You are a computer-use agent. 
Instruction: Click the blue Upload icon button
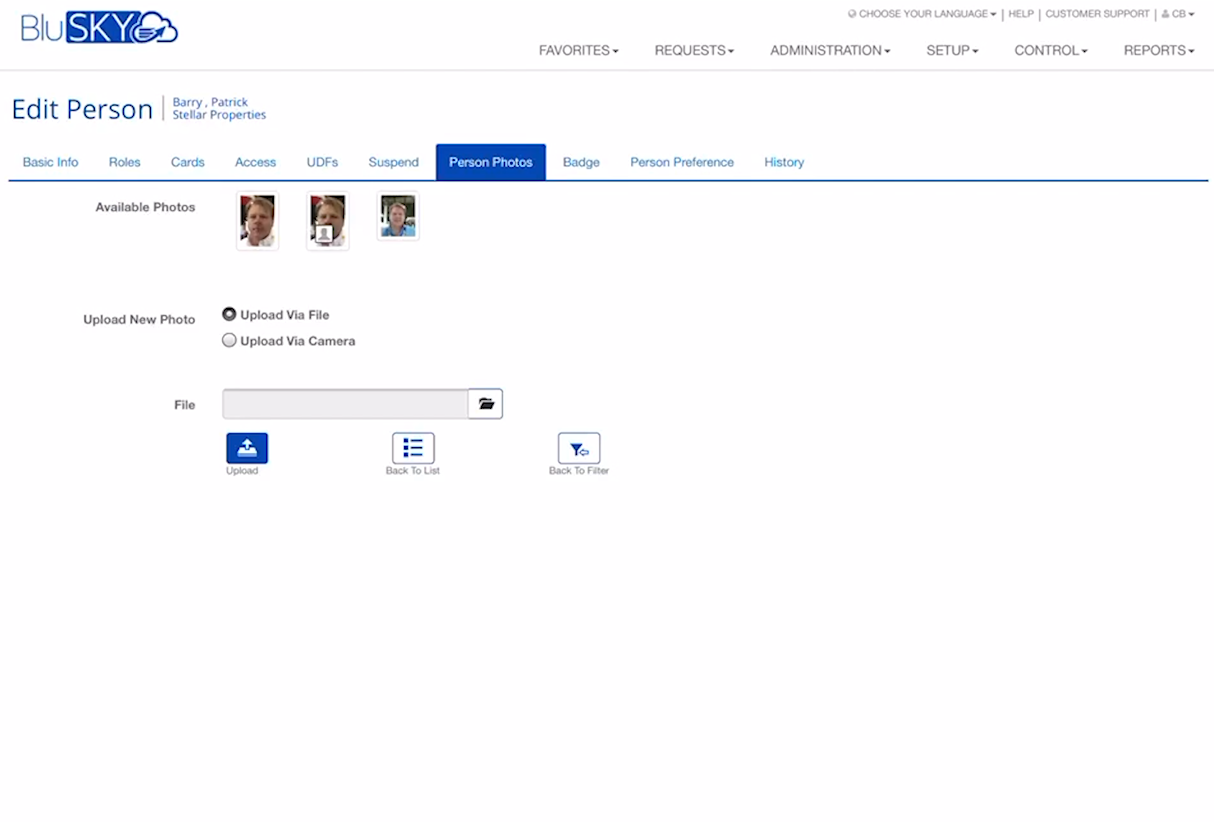point(247,448)
